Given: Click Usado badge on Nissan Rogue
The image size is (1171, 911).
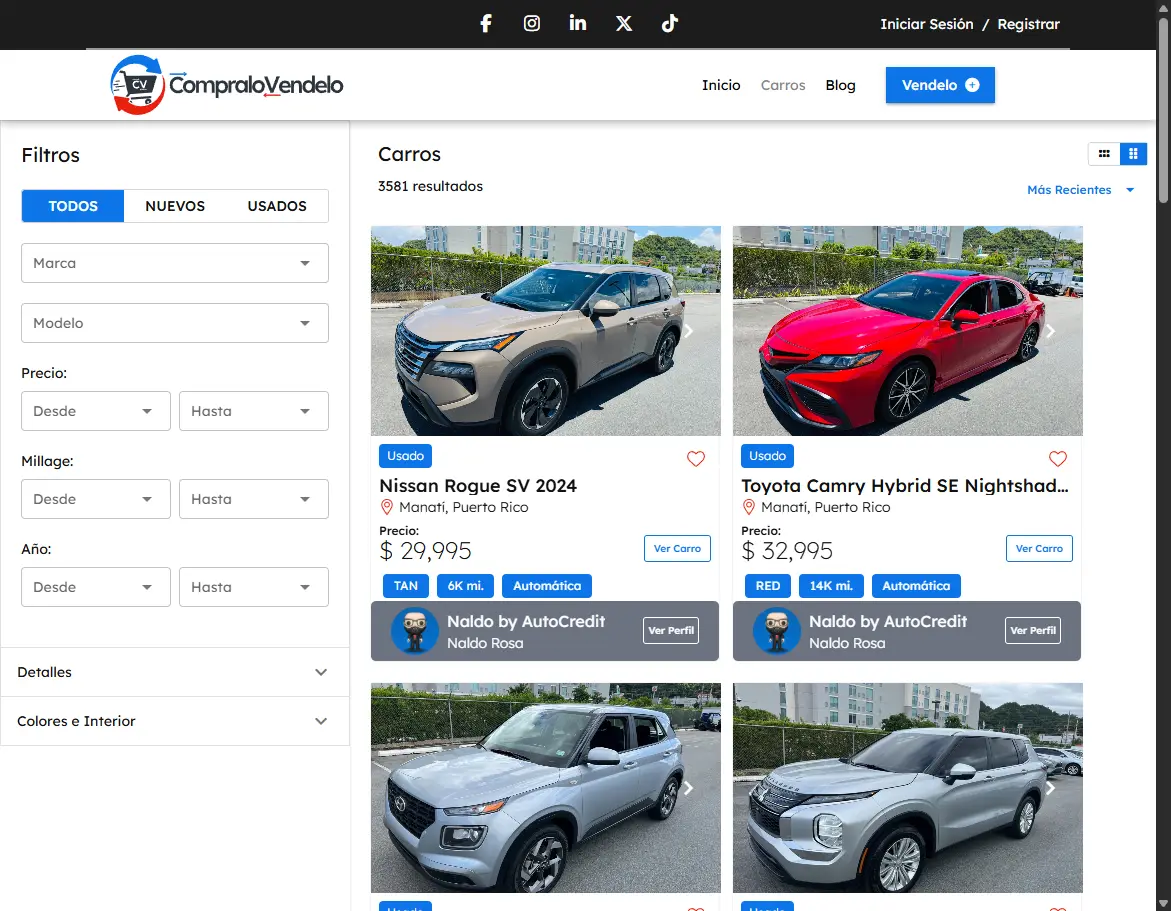Looking at the screenshot, I should coord(406,456).
